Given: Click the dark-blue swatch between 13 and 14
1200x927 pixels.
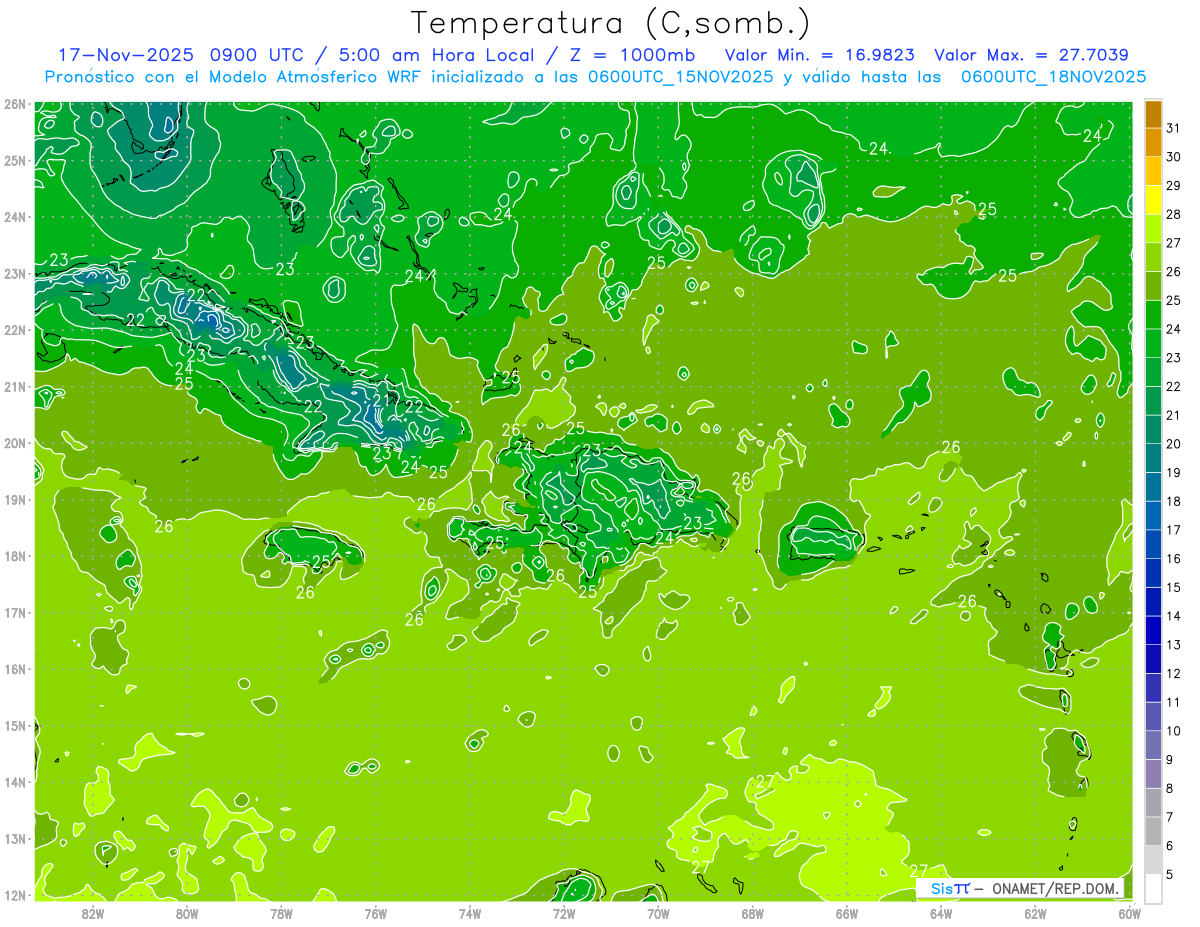Looking at the screenshot, I should click(1153, 631).
